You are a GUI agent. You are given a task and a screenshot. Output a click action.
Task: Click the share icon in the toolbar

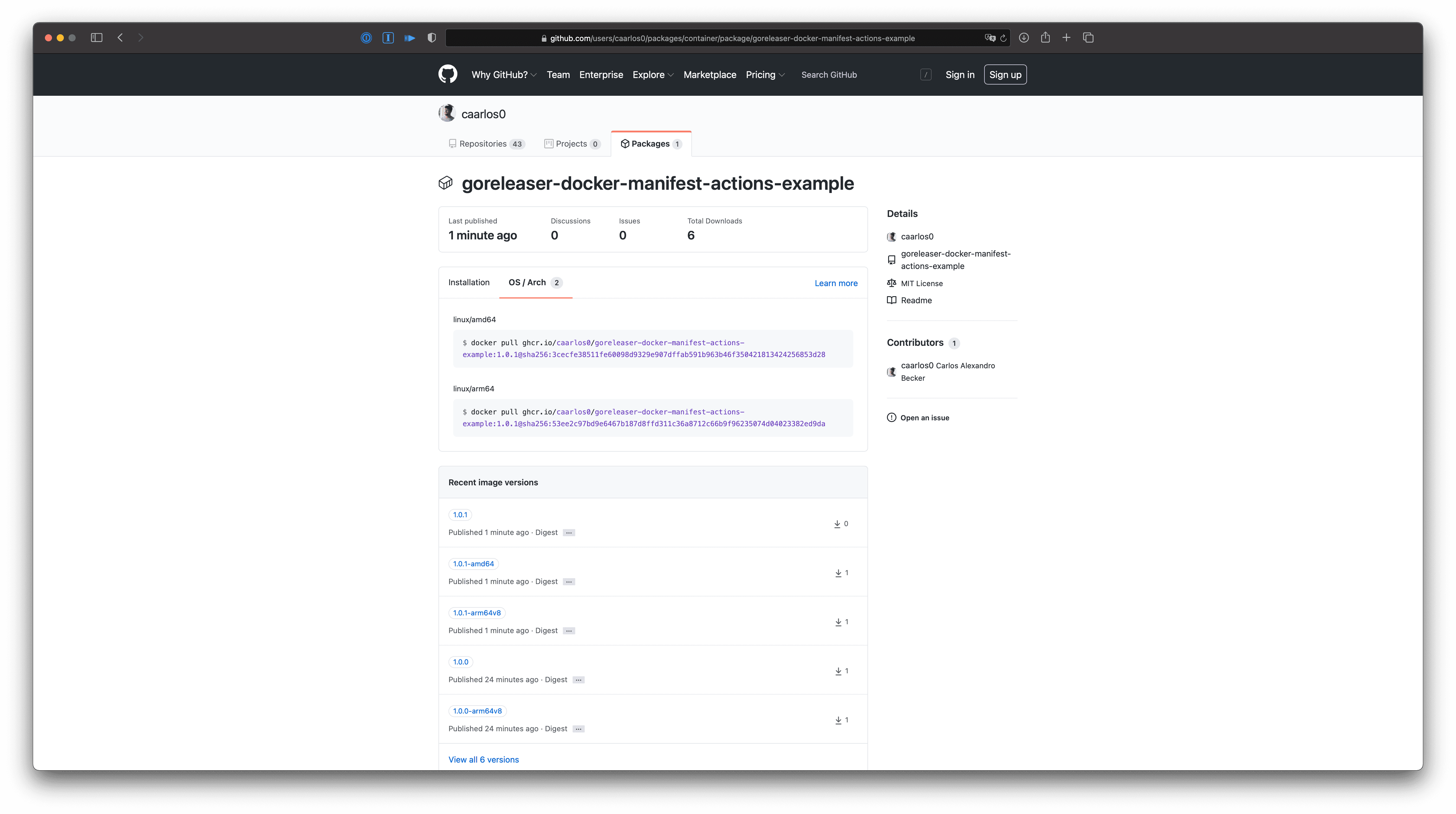1045,37
